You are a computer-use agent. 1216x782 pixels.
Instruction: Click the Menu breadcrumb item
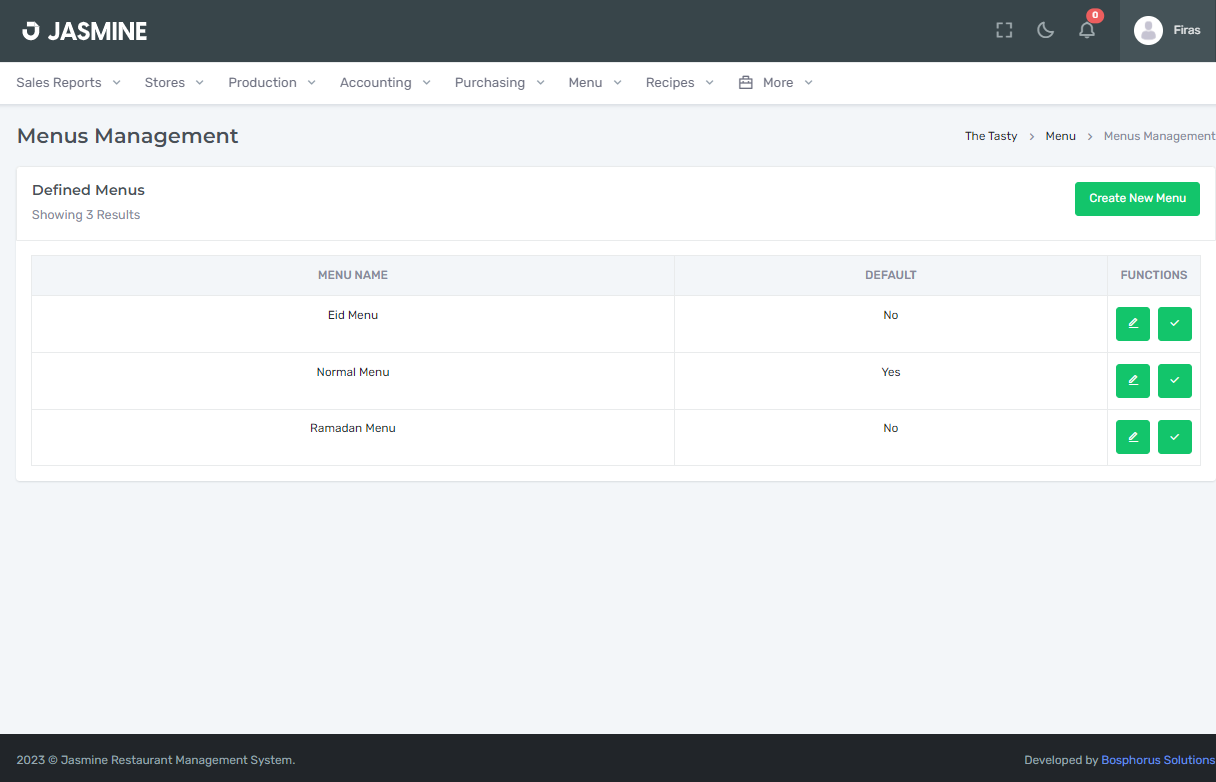1060,135
